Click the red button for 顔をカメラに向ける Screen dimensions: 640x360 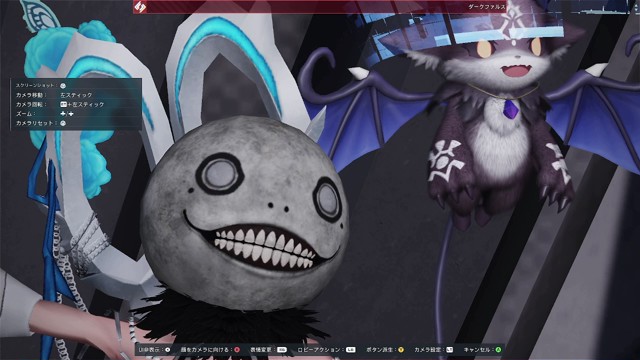[x=237, y=350]
